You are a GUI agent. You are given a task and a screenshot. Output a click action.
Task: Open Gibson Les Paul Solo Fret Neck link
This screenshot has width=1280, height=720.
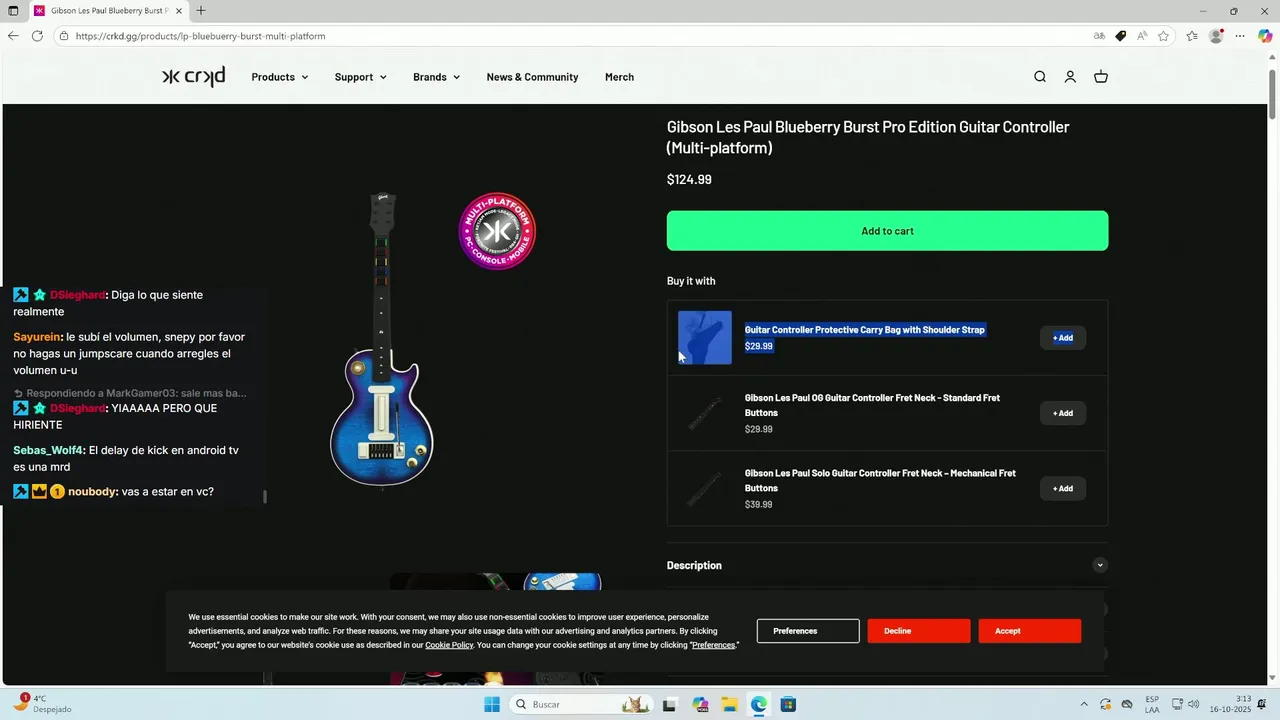(x=880, y=480)
